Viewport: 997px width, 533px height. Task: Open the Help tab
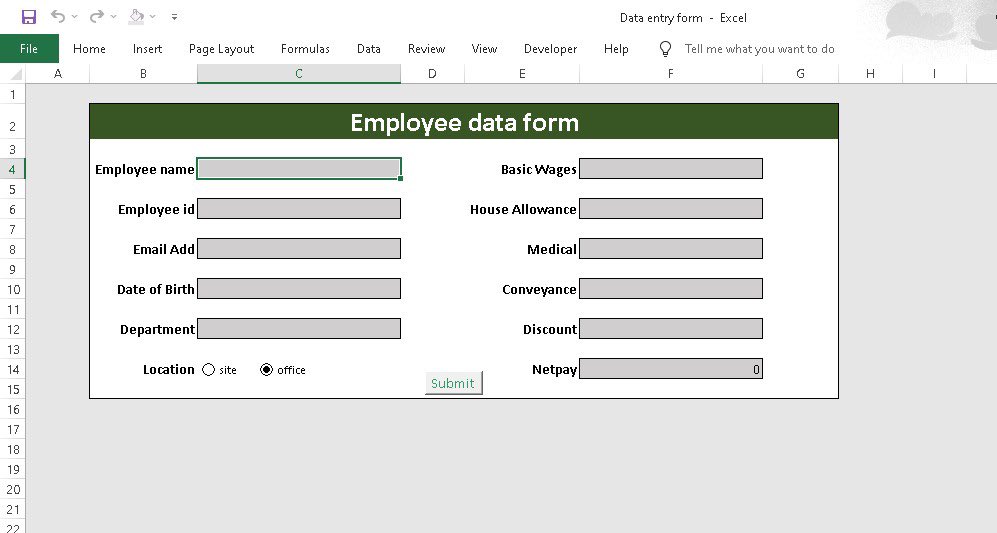(x=616, y=49)
